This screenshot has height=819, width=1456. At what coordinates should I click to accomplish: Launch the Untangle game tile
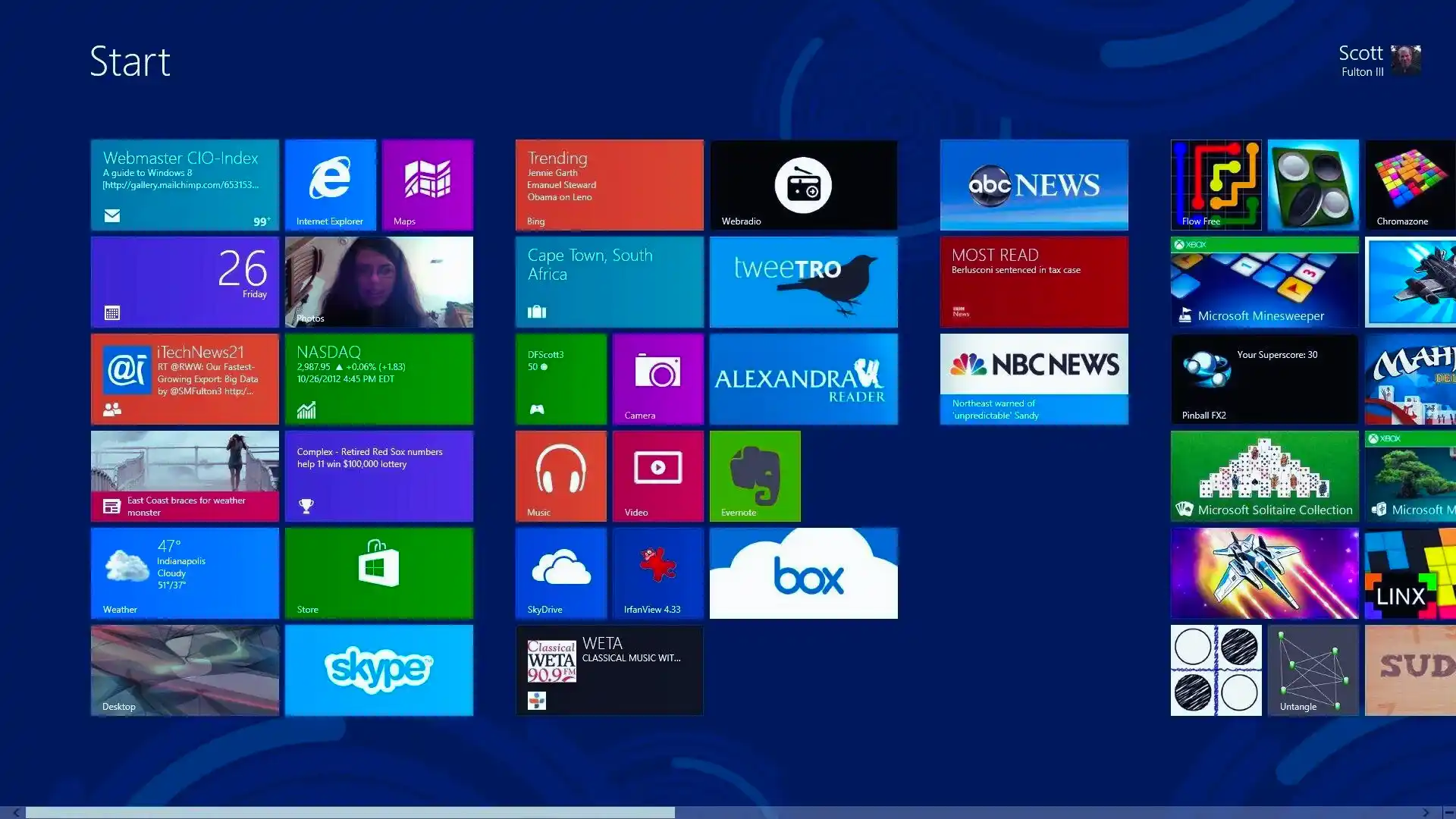pyautogui.click(x=1313, y=670)
